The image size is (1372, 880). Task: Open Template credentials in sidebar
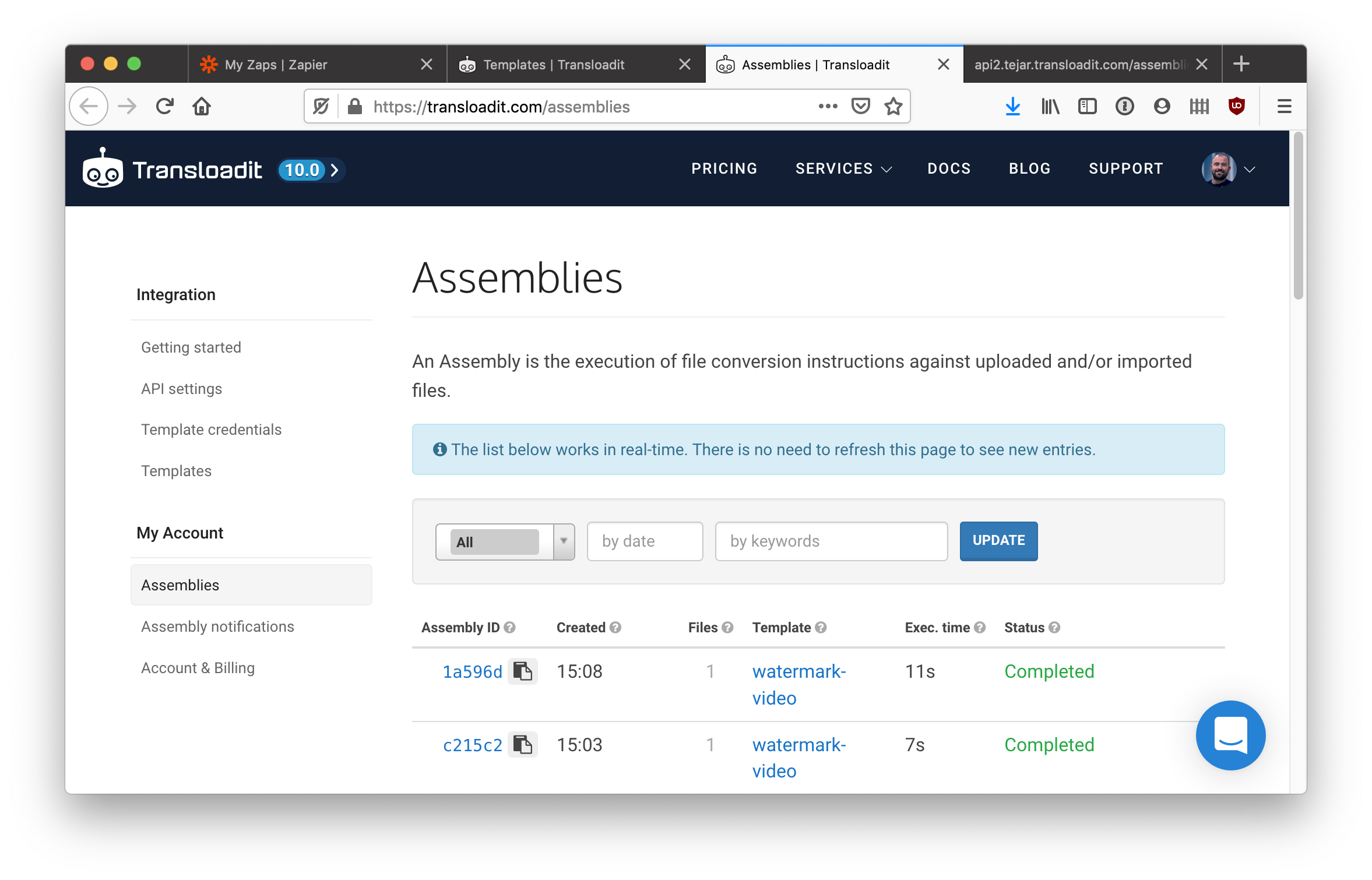pyautogui.click(x=211, y=430)
